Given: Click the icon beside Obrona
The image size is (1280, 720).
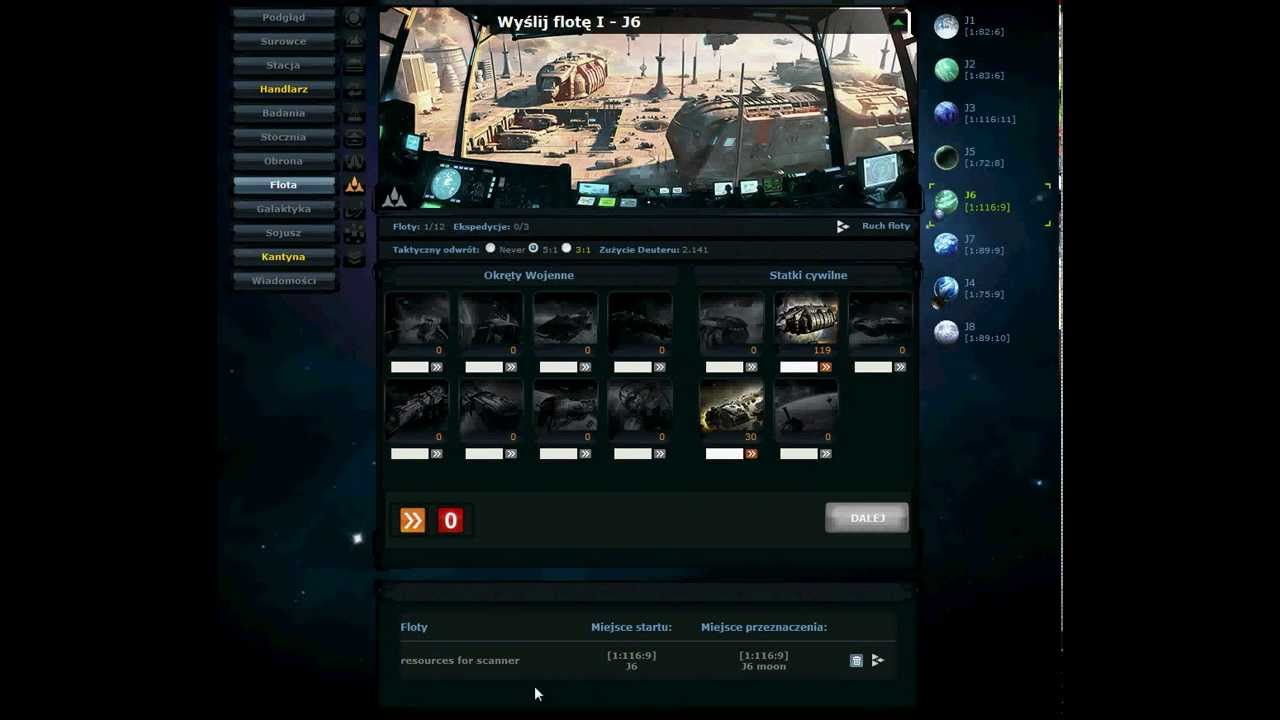Looking at the screenshot, I should pyautogui.click(x=354, y=161).
